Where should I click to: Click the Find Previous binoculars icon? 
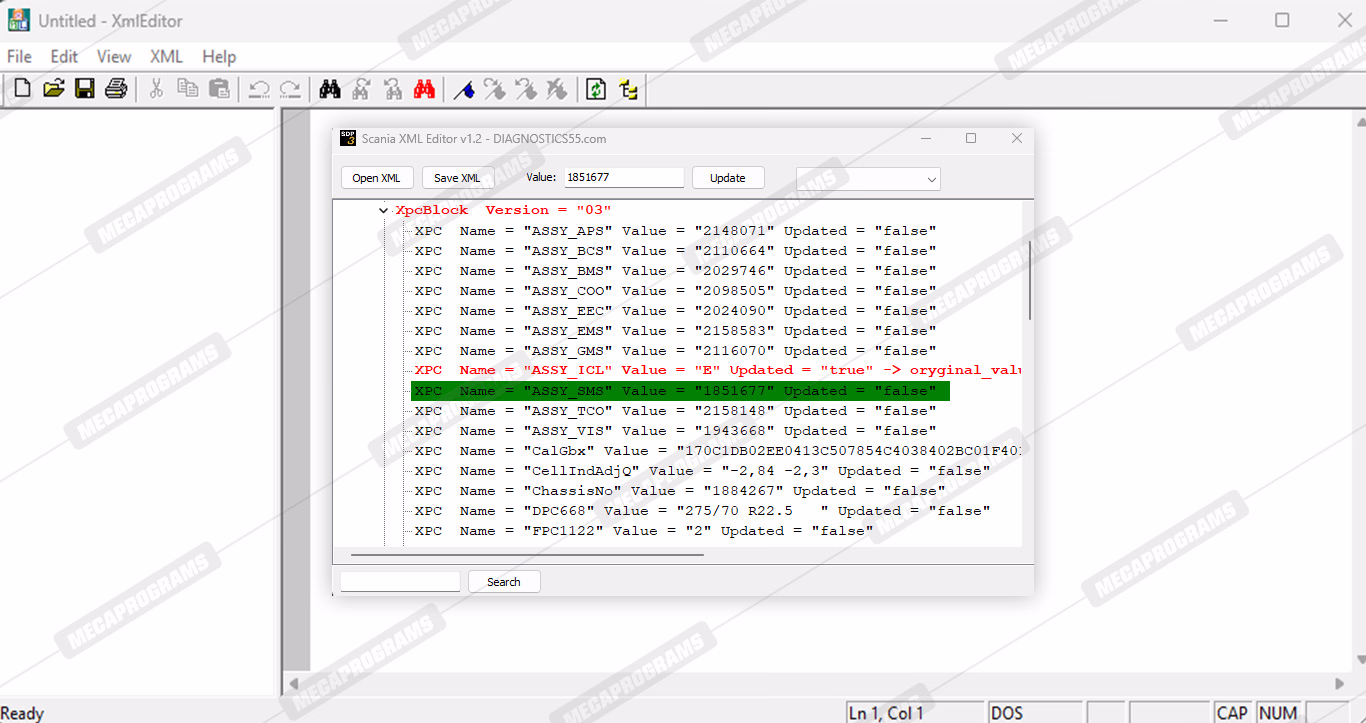pos(393,89)
